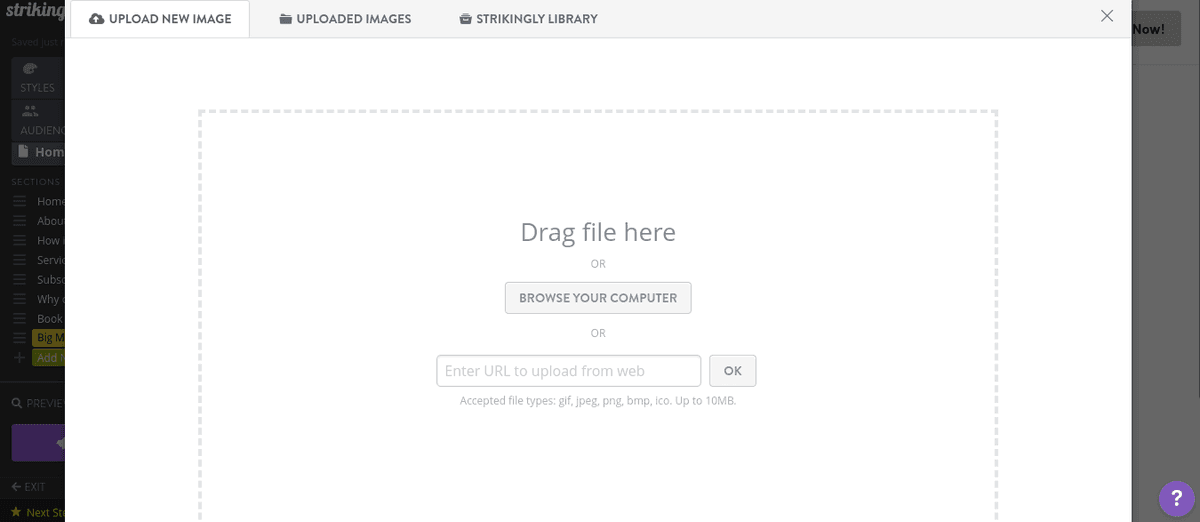Click Preview in the sidebar
1200x522 pixels.
pyautogui.click(x=38, y=403)
